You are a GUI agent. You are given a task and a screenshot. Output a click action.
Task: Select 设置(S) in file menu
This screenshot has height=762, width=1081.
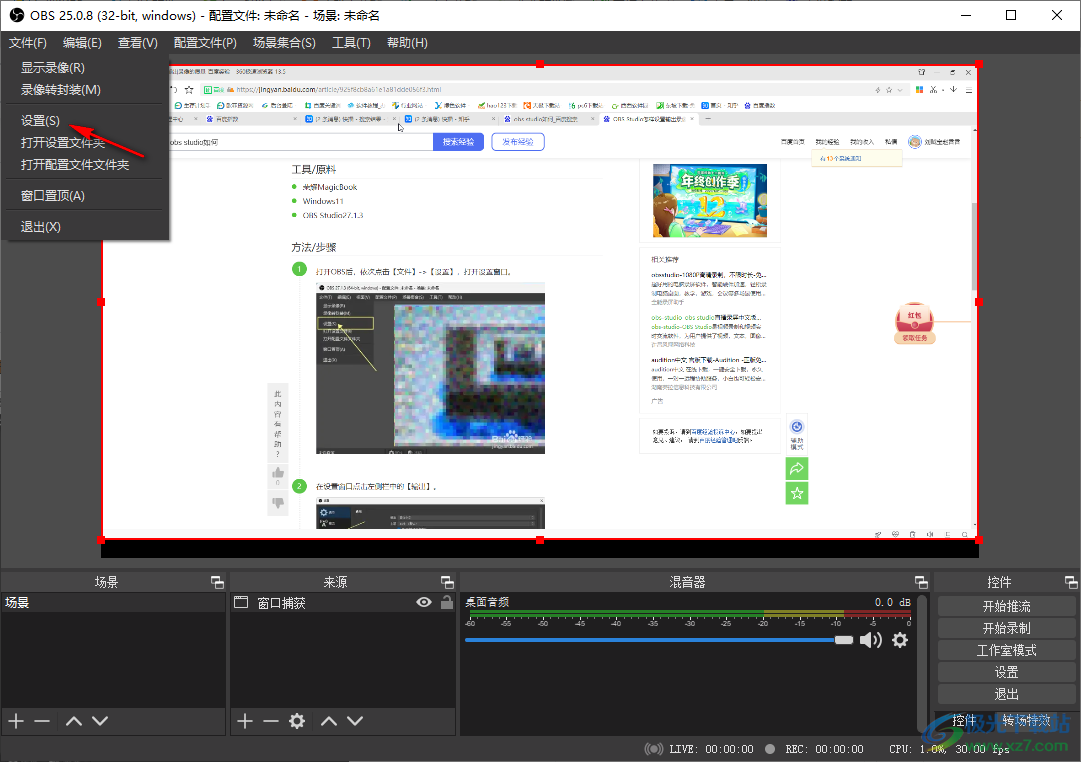[85, 121]
